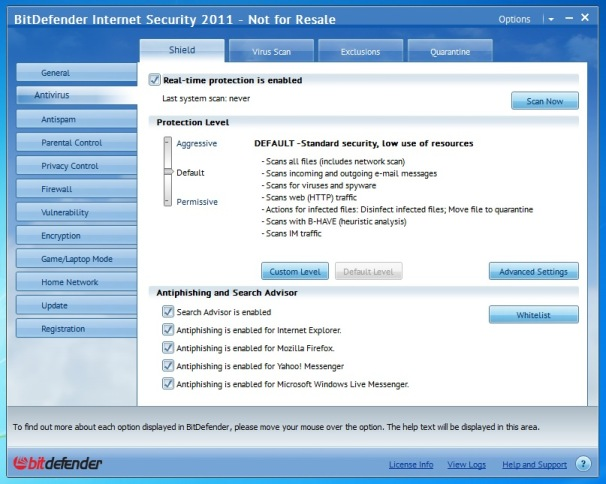Open the View Logs link
The height and width of the screenshot is (484, 606).
[x=467, y=465]
